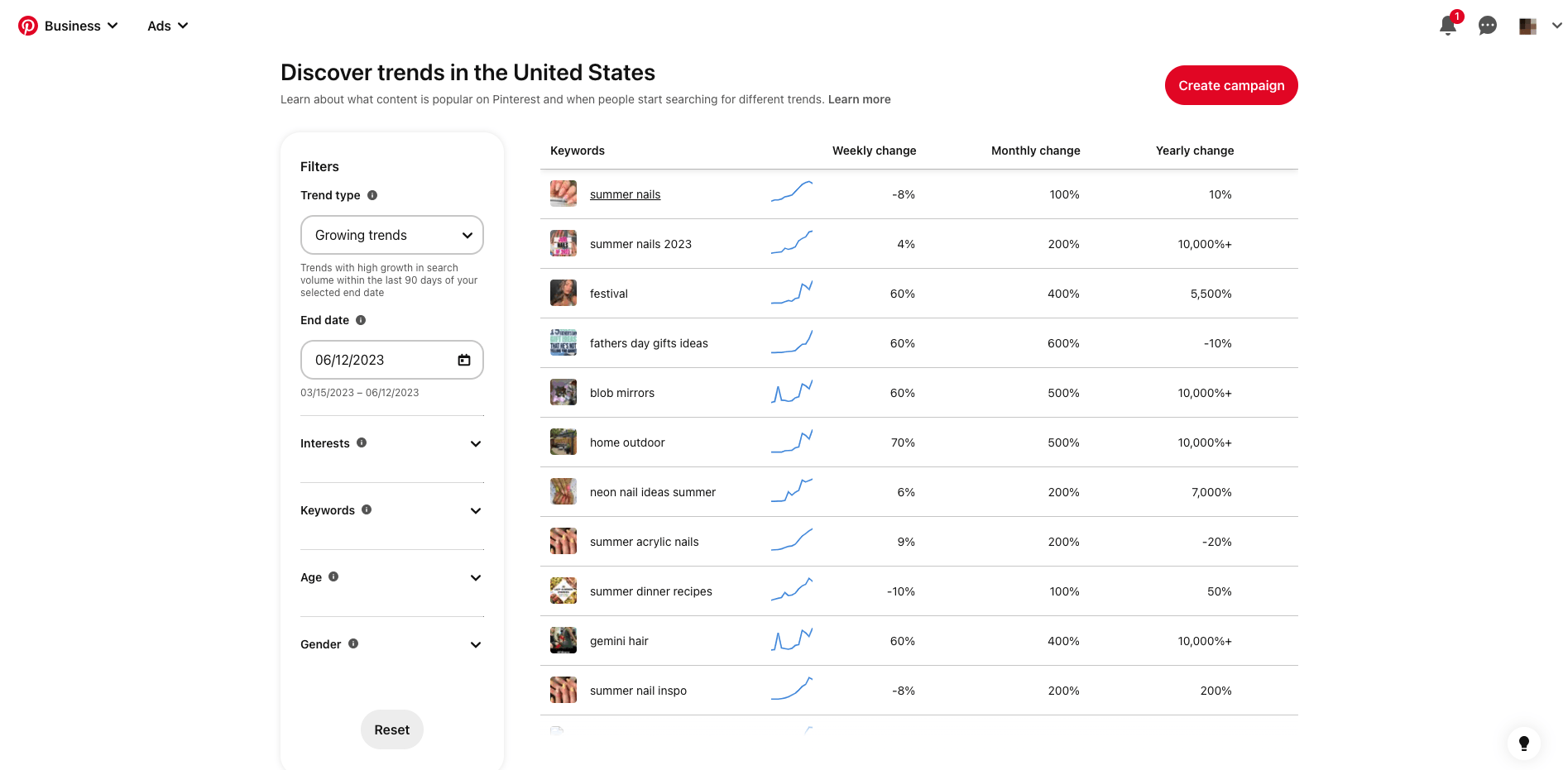Click the Trend type info icon
1568x770 pixels.
(372, 195)
